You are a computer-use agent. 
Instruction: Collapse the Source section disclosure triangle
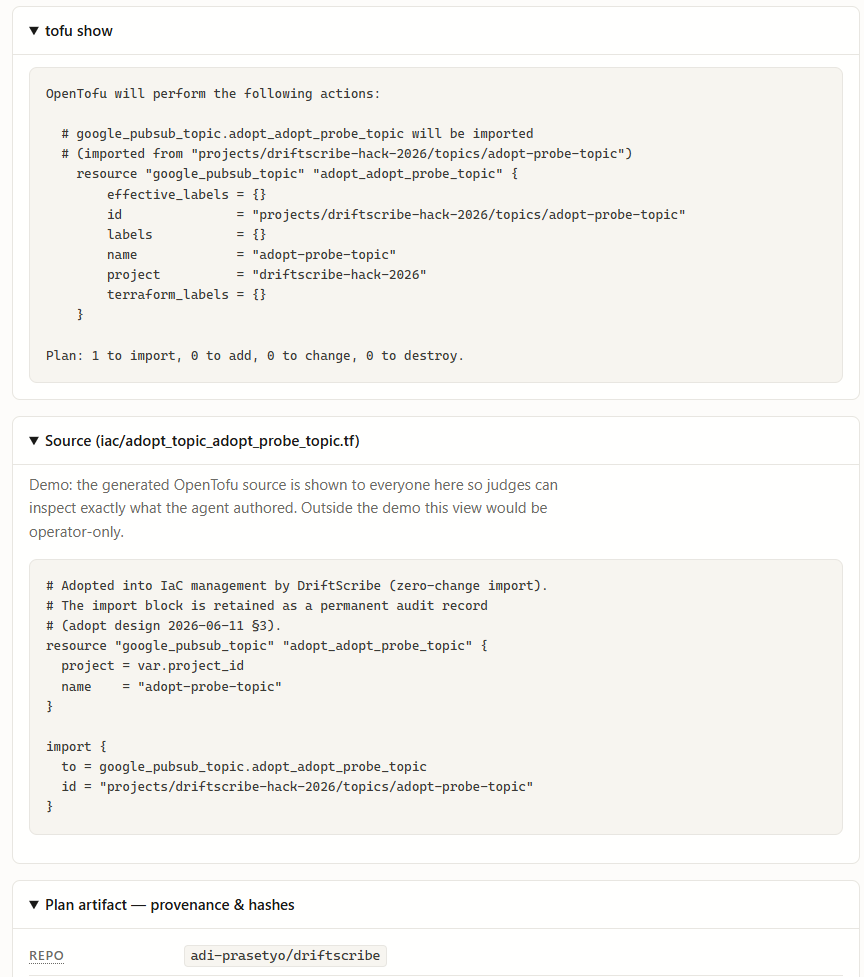click(x=34, y=441)
